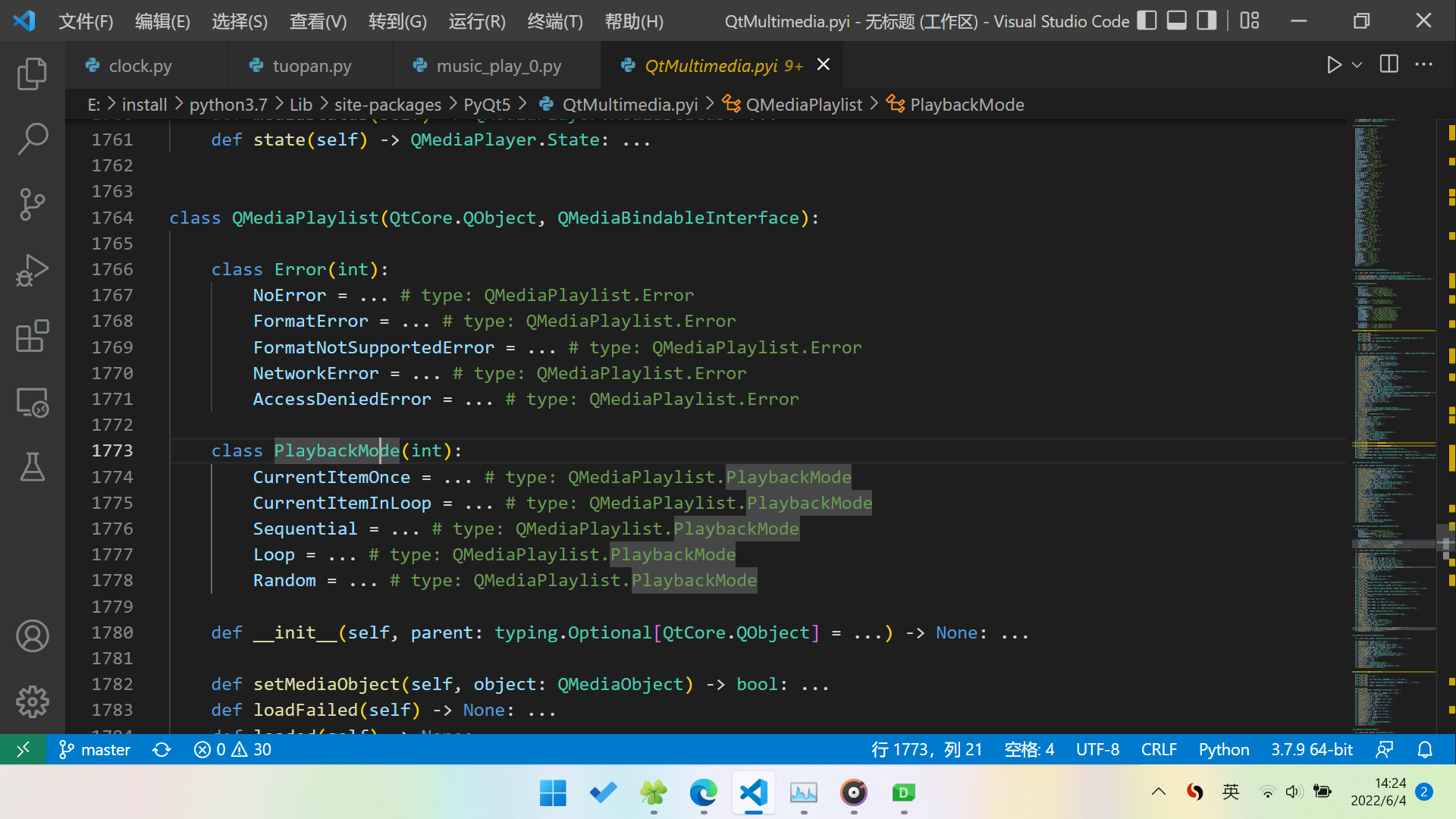Toggle the secondary side bar layout button
Viewport: 1456px width, 819px height.
(1206, 20)
